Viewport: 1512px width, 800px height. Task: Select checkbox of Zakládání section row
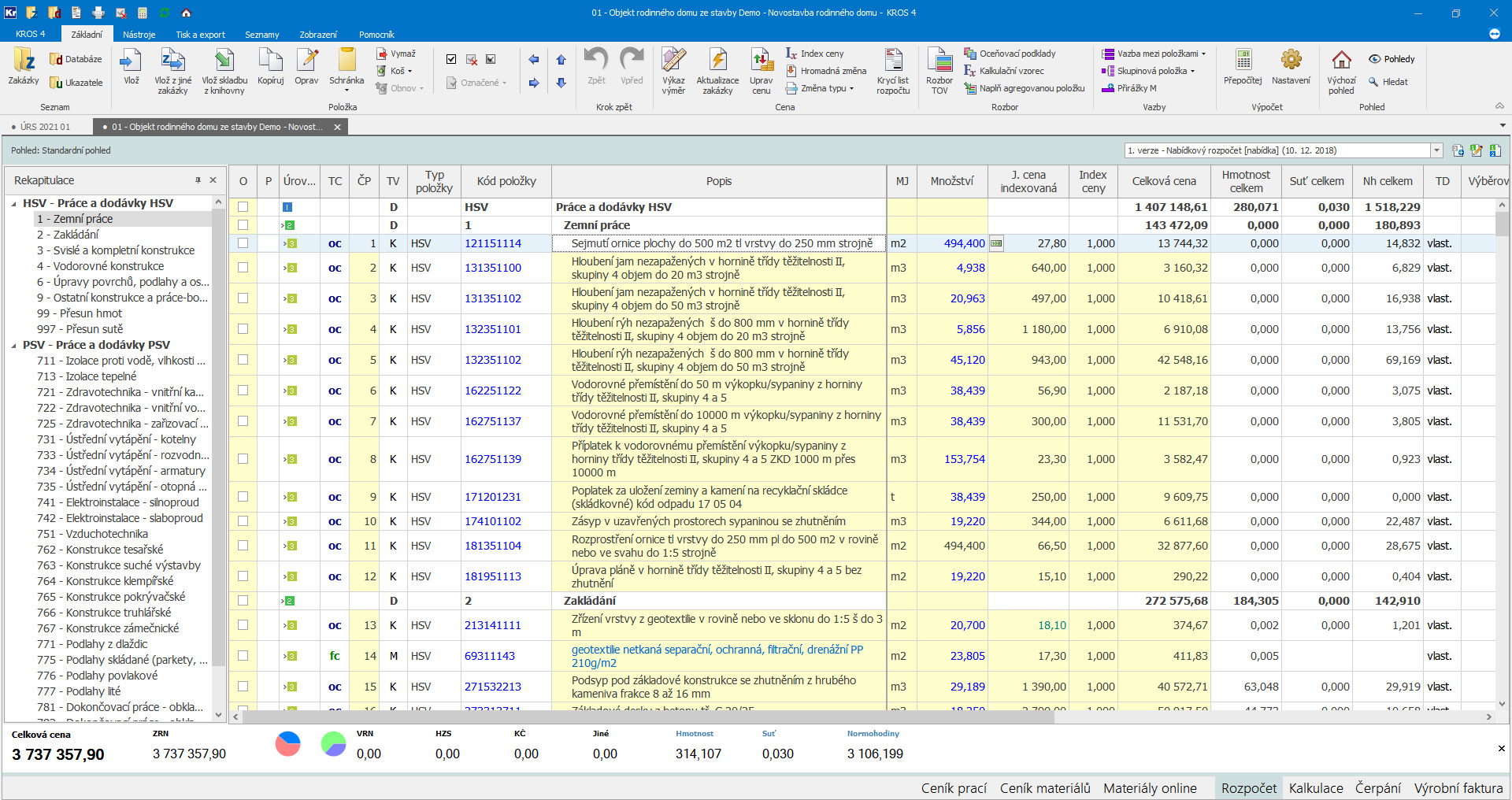(x=243, y=601)
